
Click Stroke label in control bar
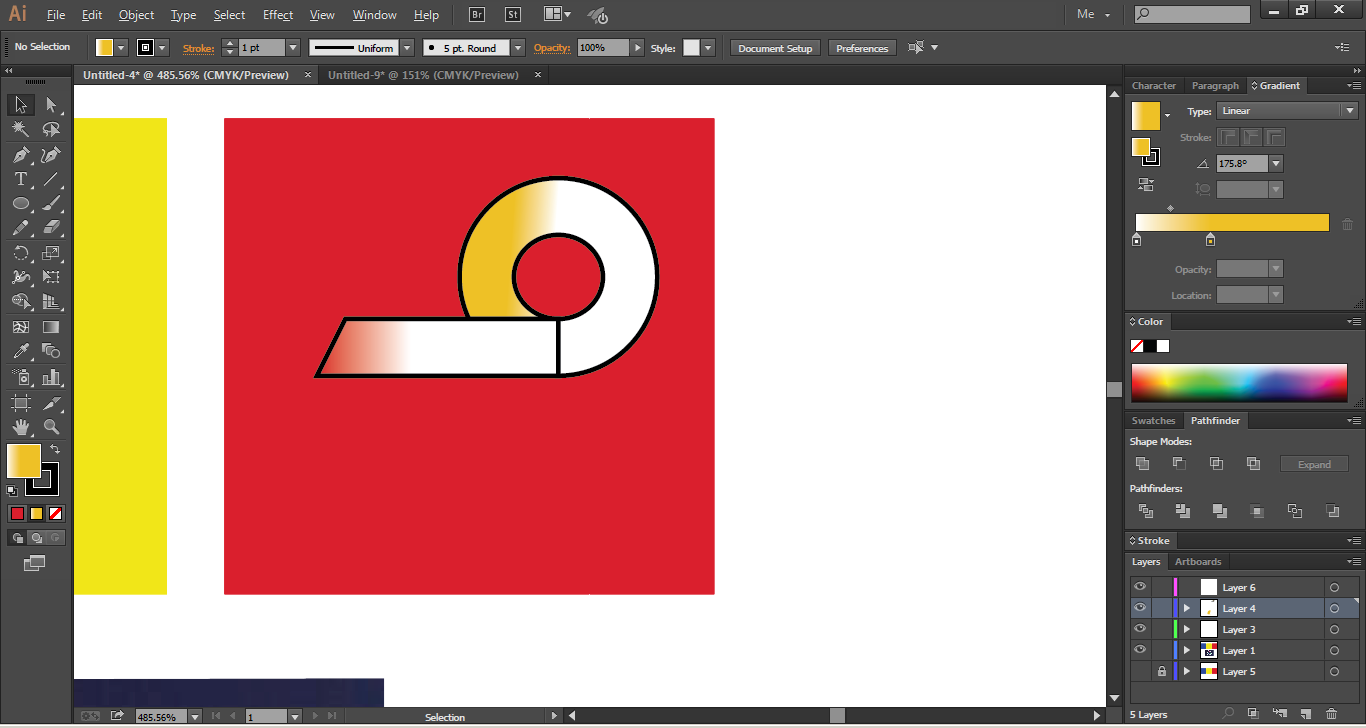tap(198, 48)
